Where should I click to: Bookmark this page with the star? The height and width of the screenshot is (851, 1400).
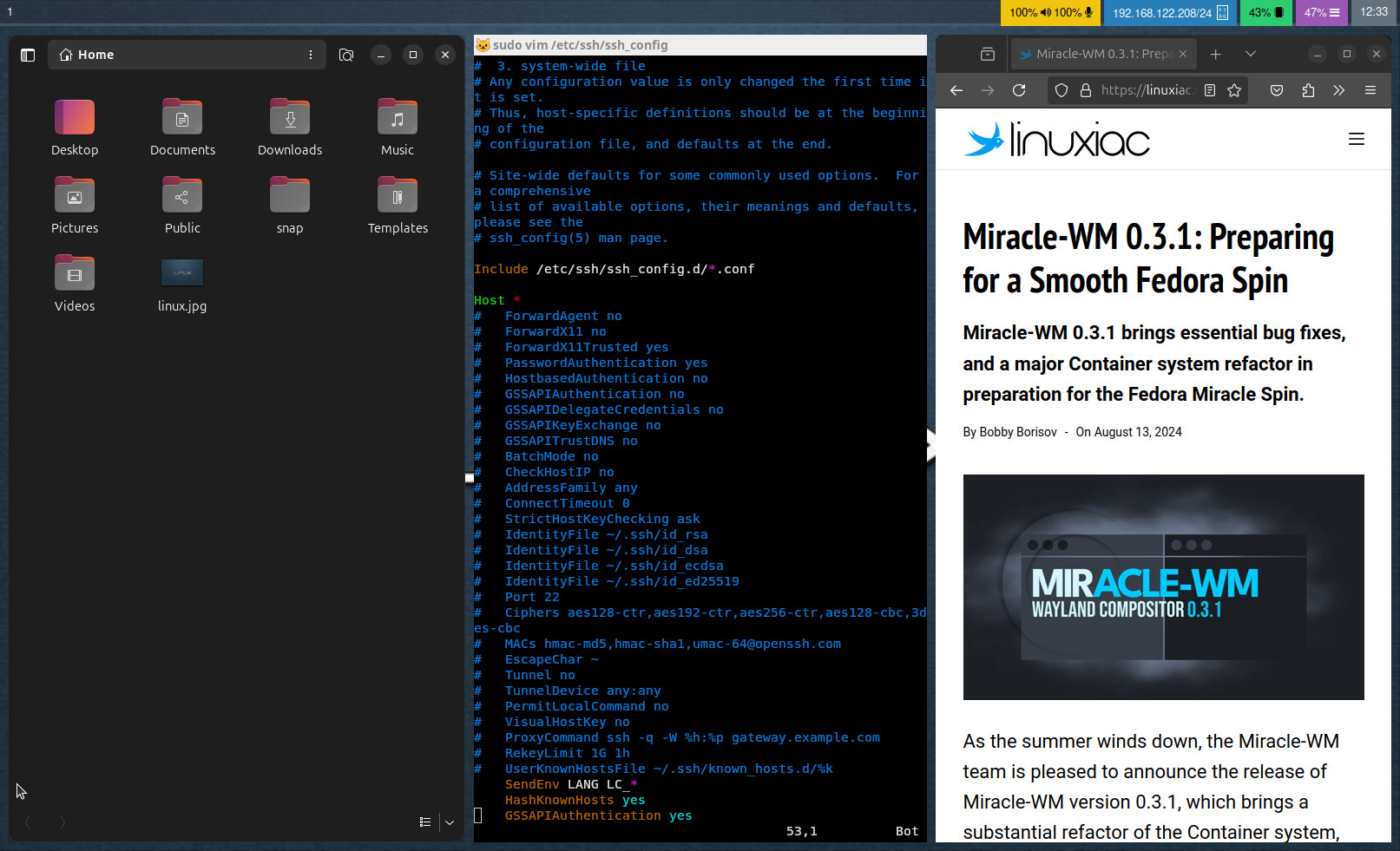tap(1234, 90)
